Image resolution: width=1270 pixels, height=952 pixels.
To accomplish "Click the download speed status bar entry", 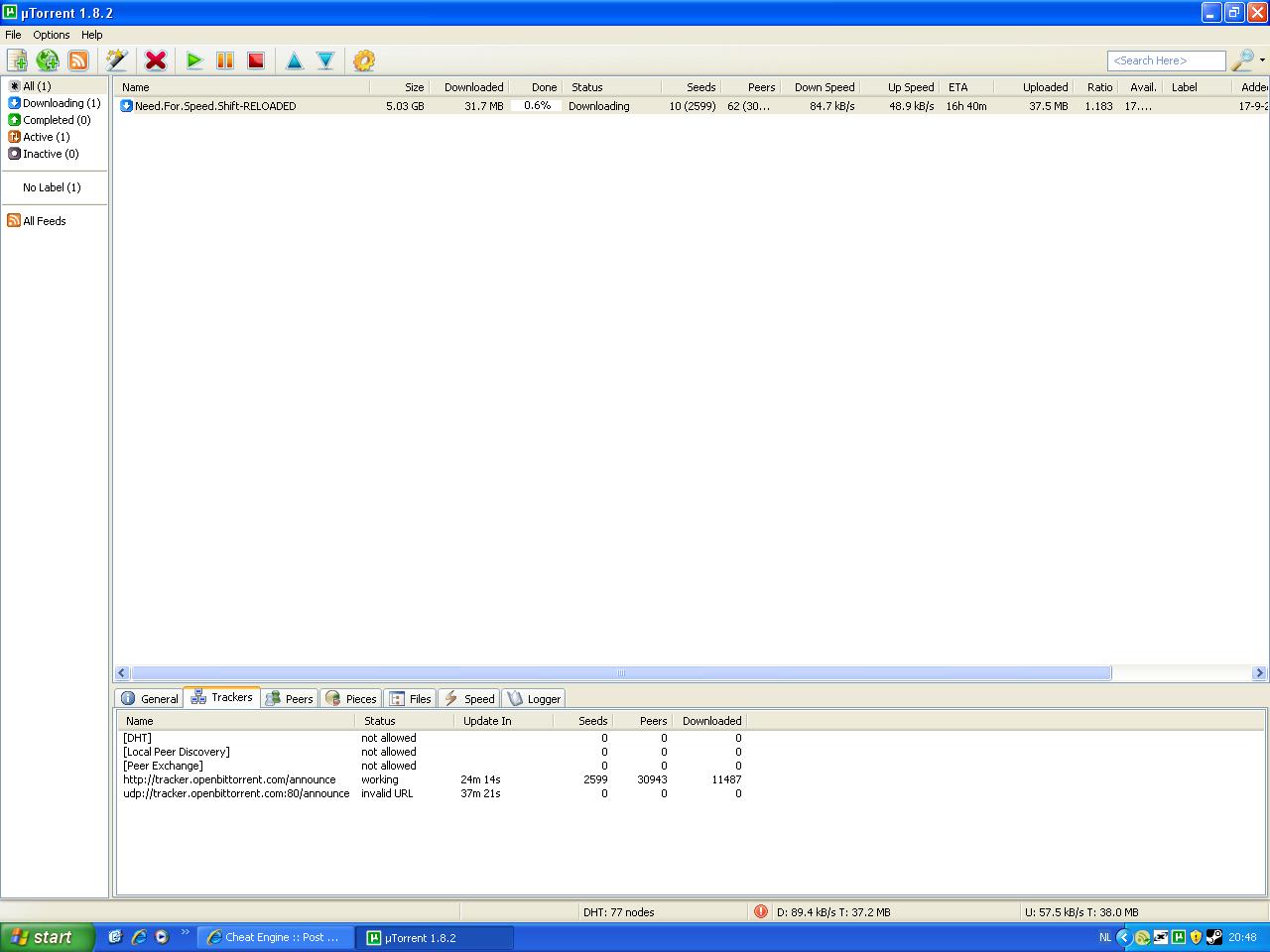I will tap(833, 912).
